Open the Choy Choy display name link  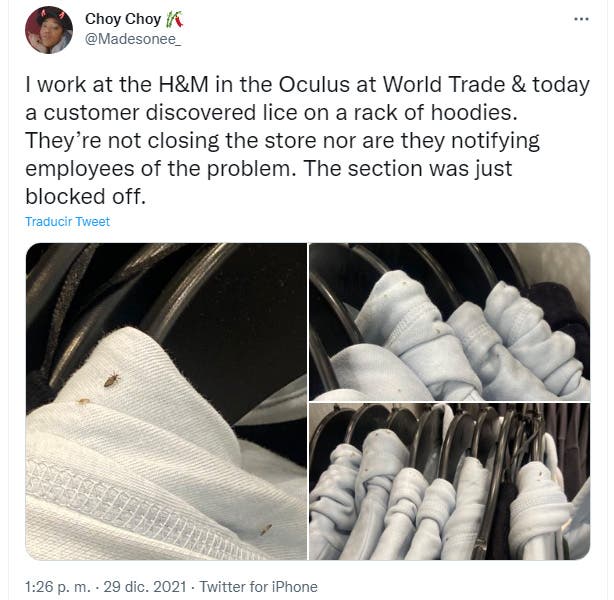(123, 19)
